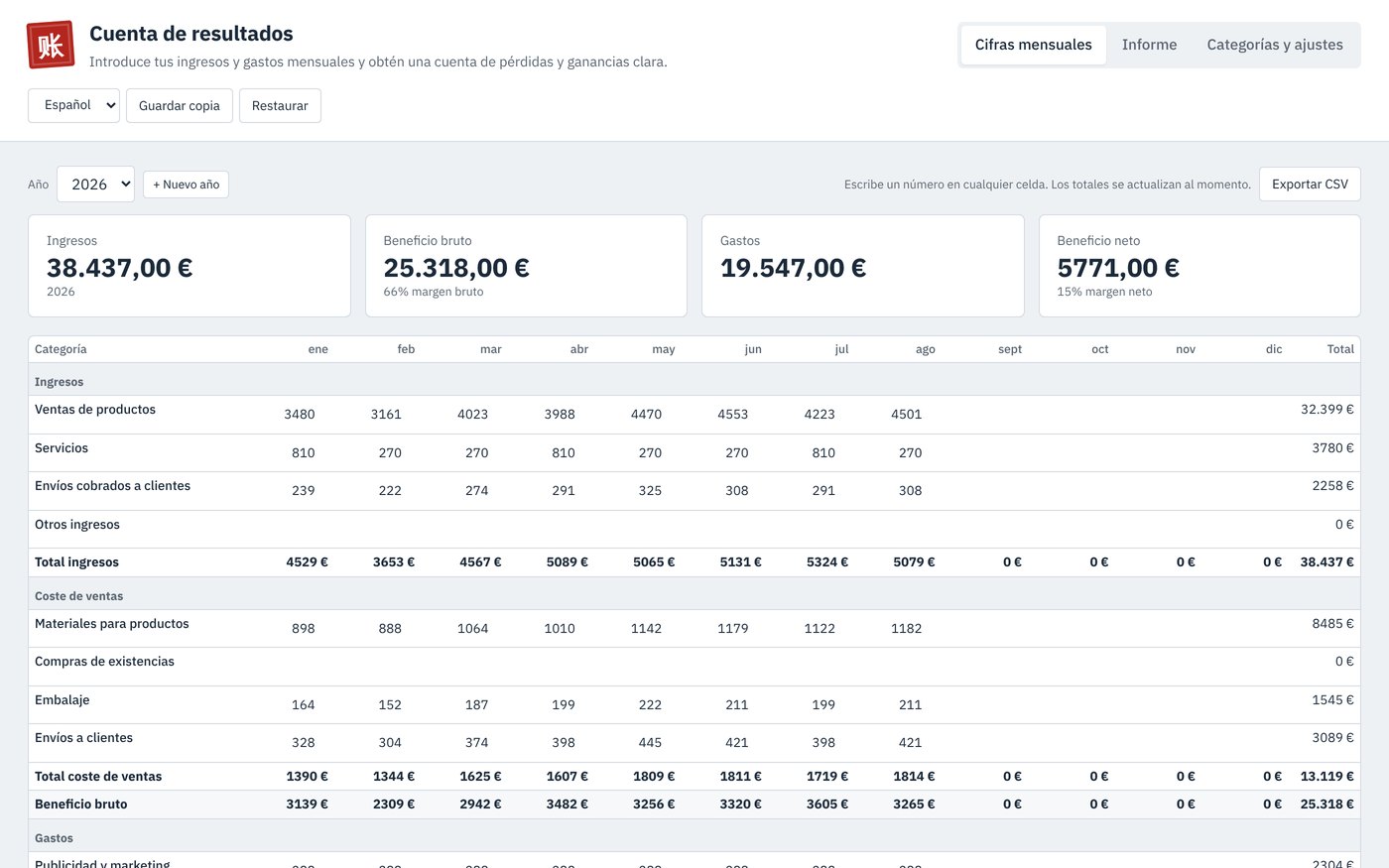
Task: Click the Ingresos summary card value 38.437,00 €
Action: click(120, 268)
